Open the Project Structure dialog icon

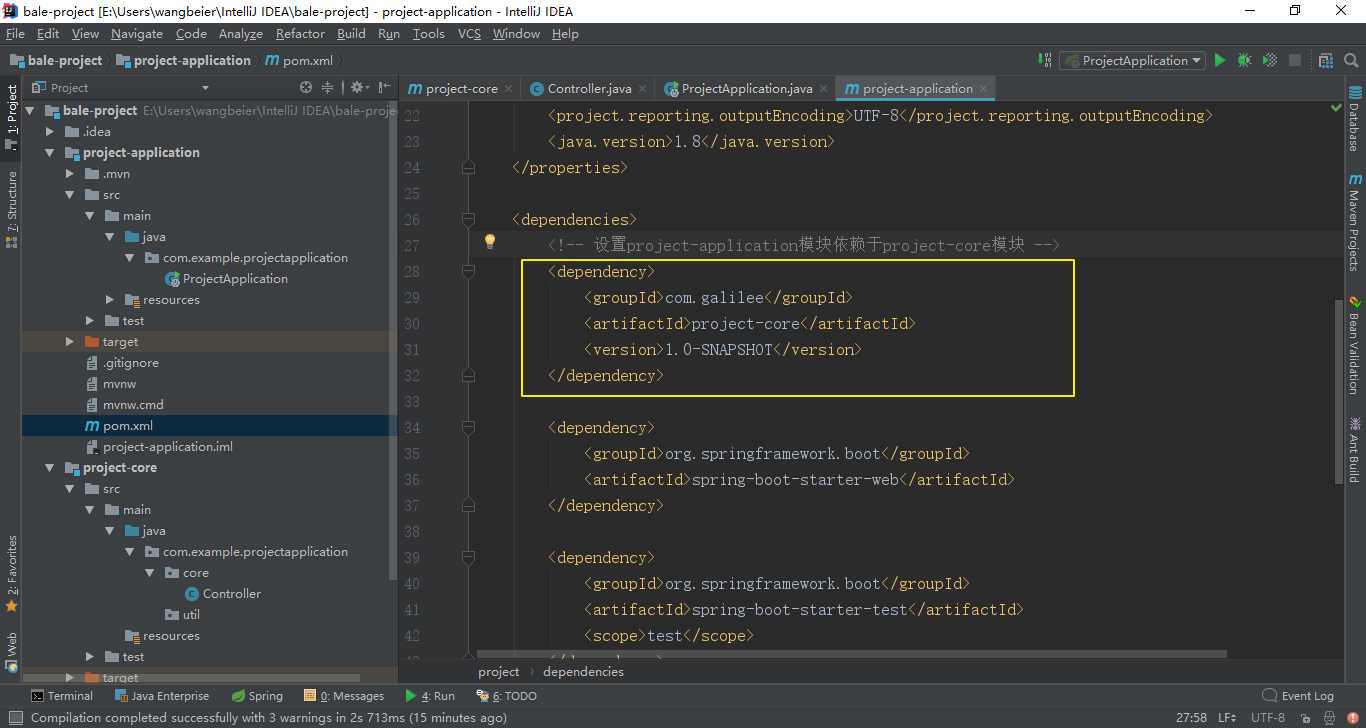tap(1325, 60)
